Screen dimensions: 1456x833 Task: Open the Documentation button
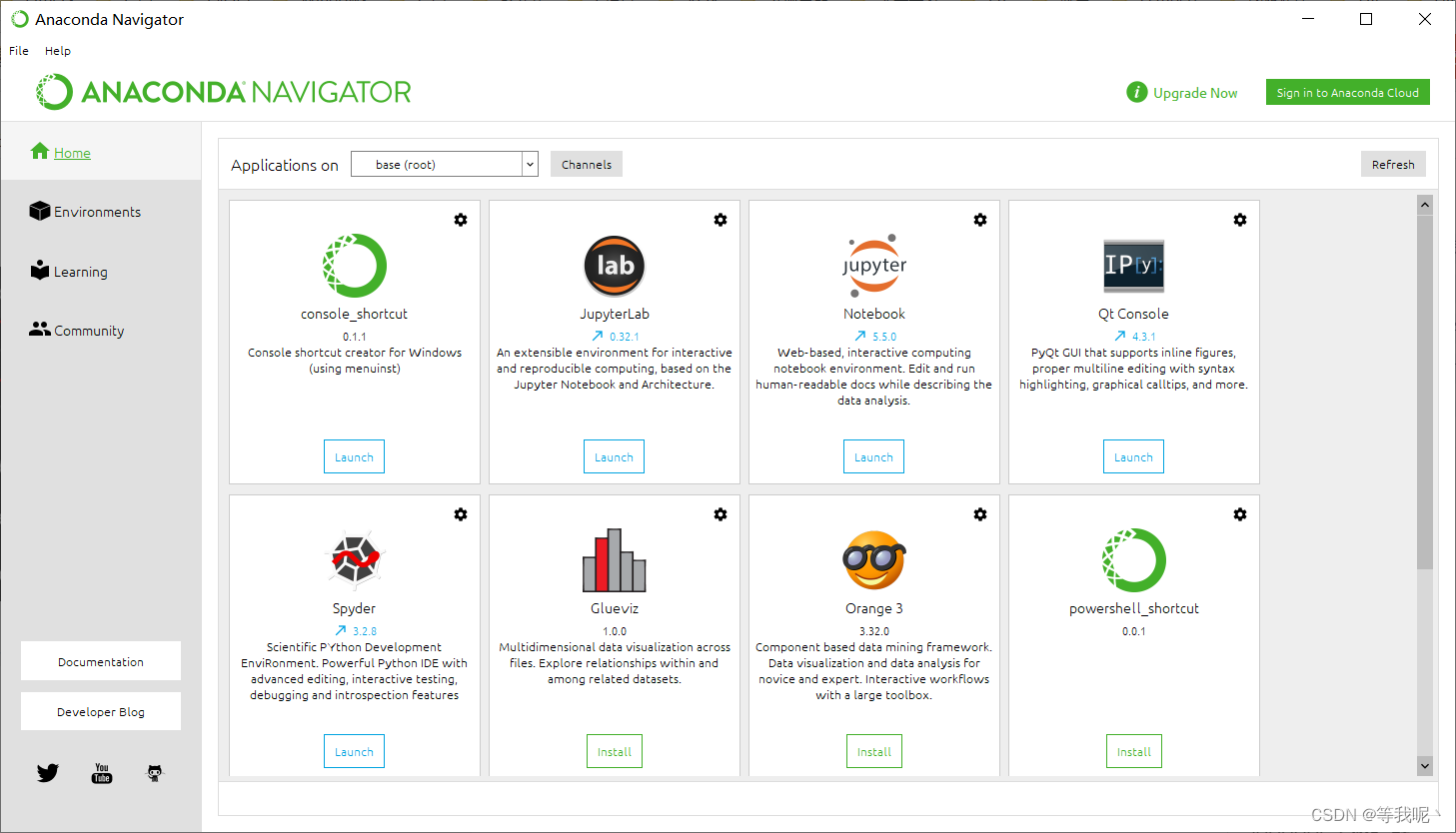[101, 661]
